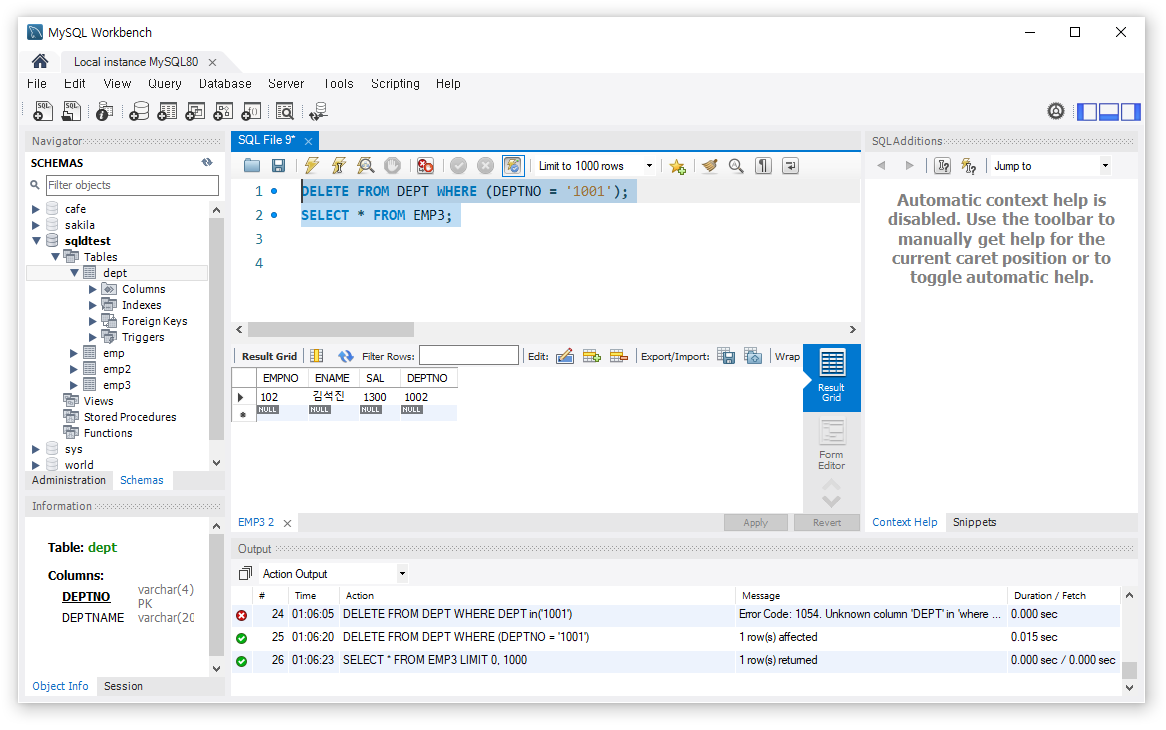Open find panel magnifier icon

click(x=736, y=166)
